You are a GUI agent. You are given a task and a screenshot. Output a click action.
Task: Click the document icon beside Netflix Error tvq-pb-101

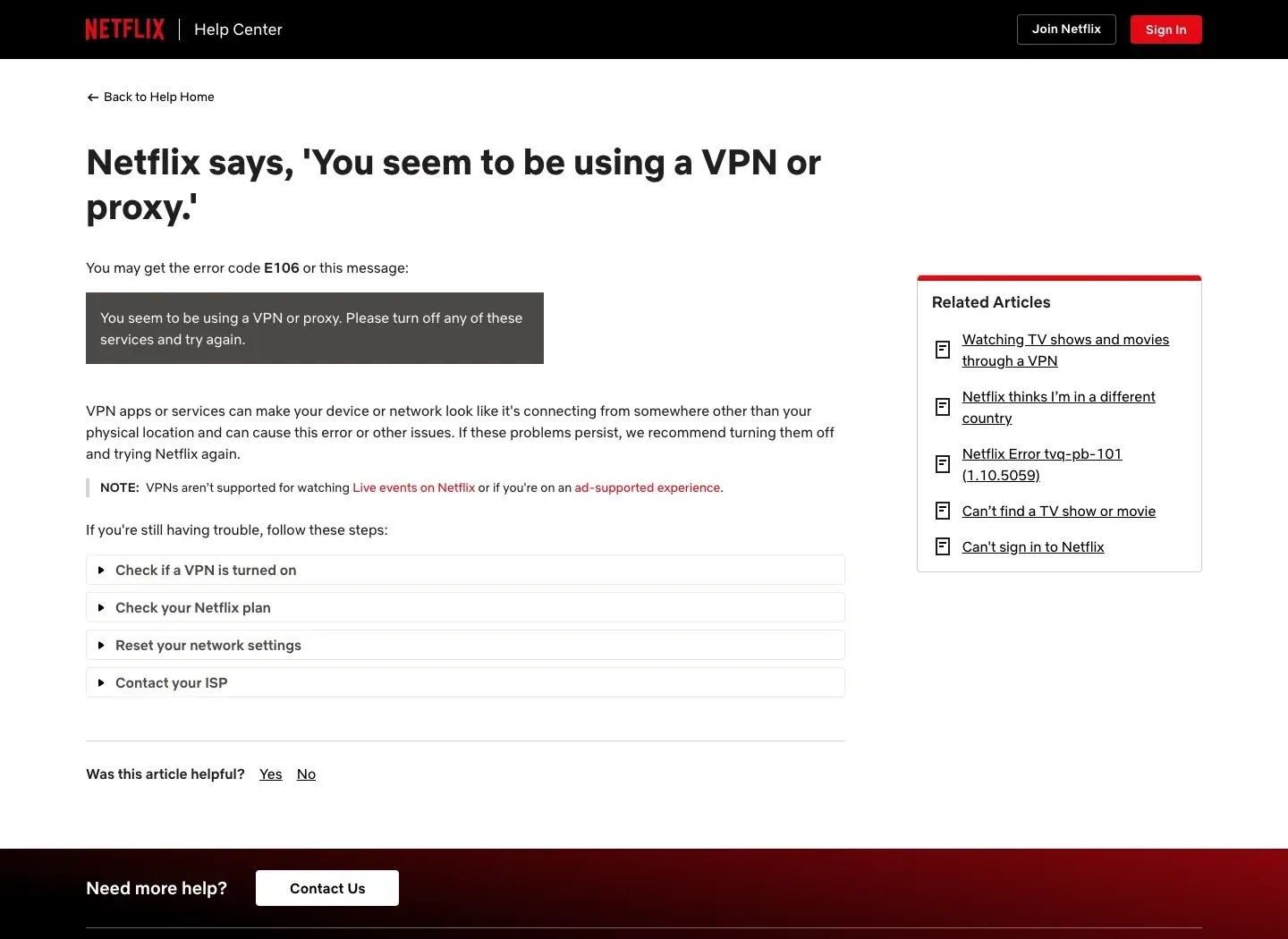click(943, 464)
